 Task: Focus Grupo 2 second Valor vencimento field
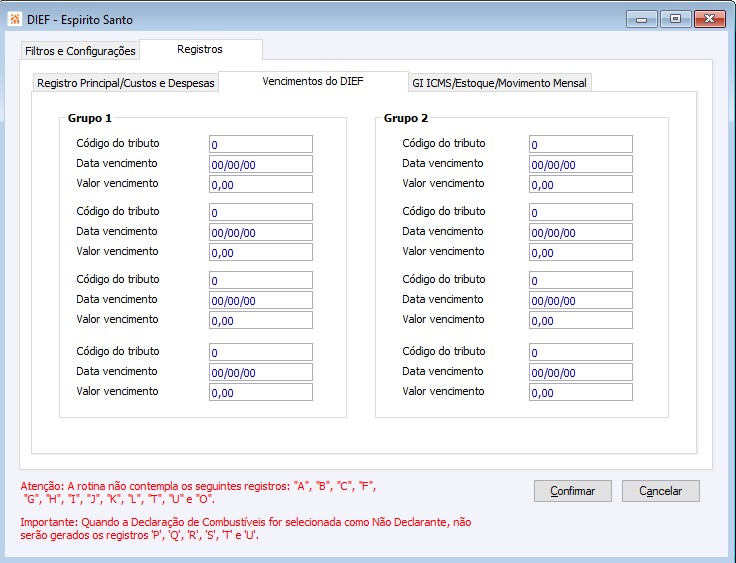point(581,252)
